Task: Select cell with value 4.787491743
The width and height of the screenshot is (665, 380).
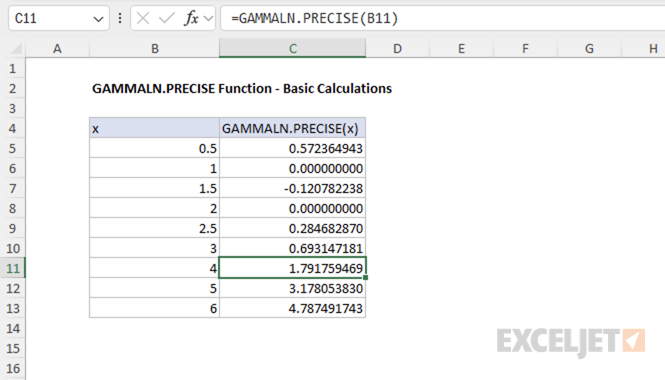Action: [292, 308]
